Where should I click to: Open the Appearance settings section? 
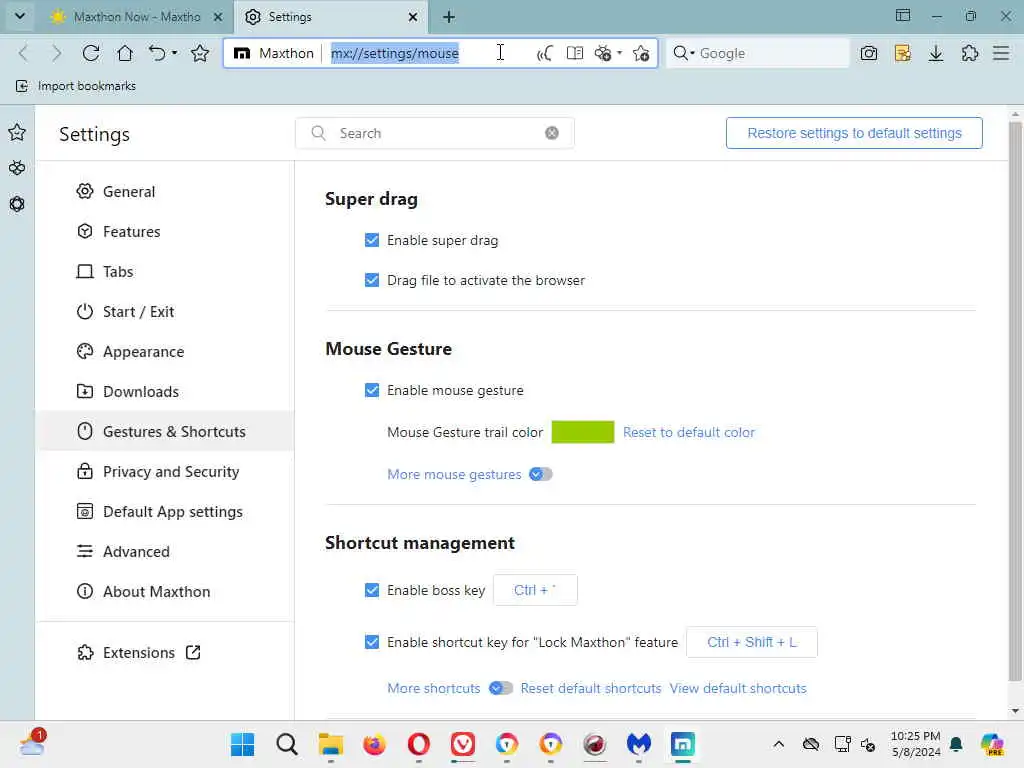coord(165,352)
